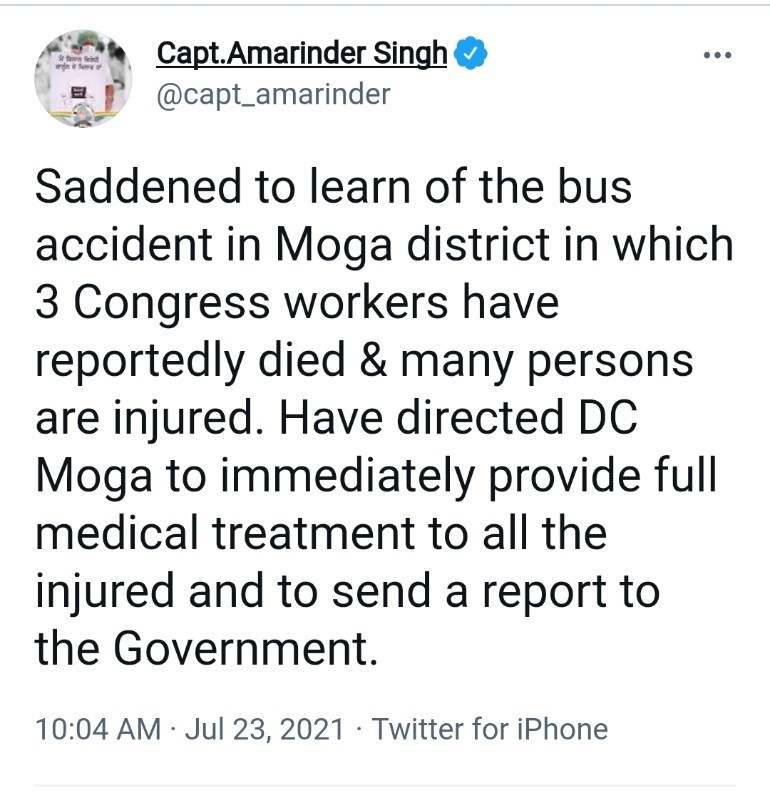The image size is (770, 792).
Task: Click the Jul 23, 2021 date
Action: coord(266,729)
